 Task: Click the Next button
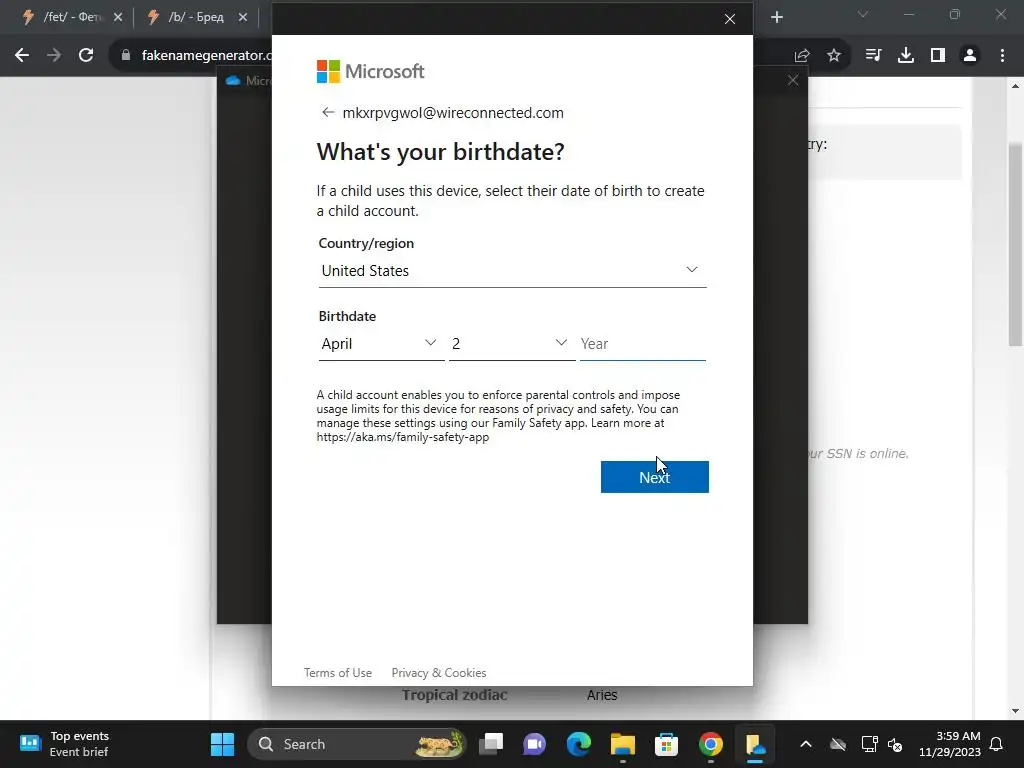654,477
